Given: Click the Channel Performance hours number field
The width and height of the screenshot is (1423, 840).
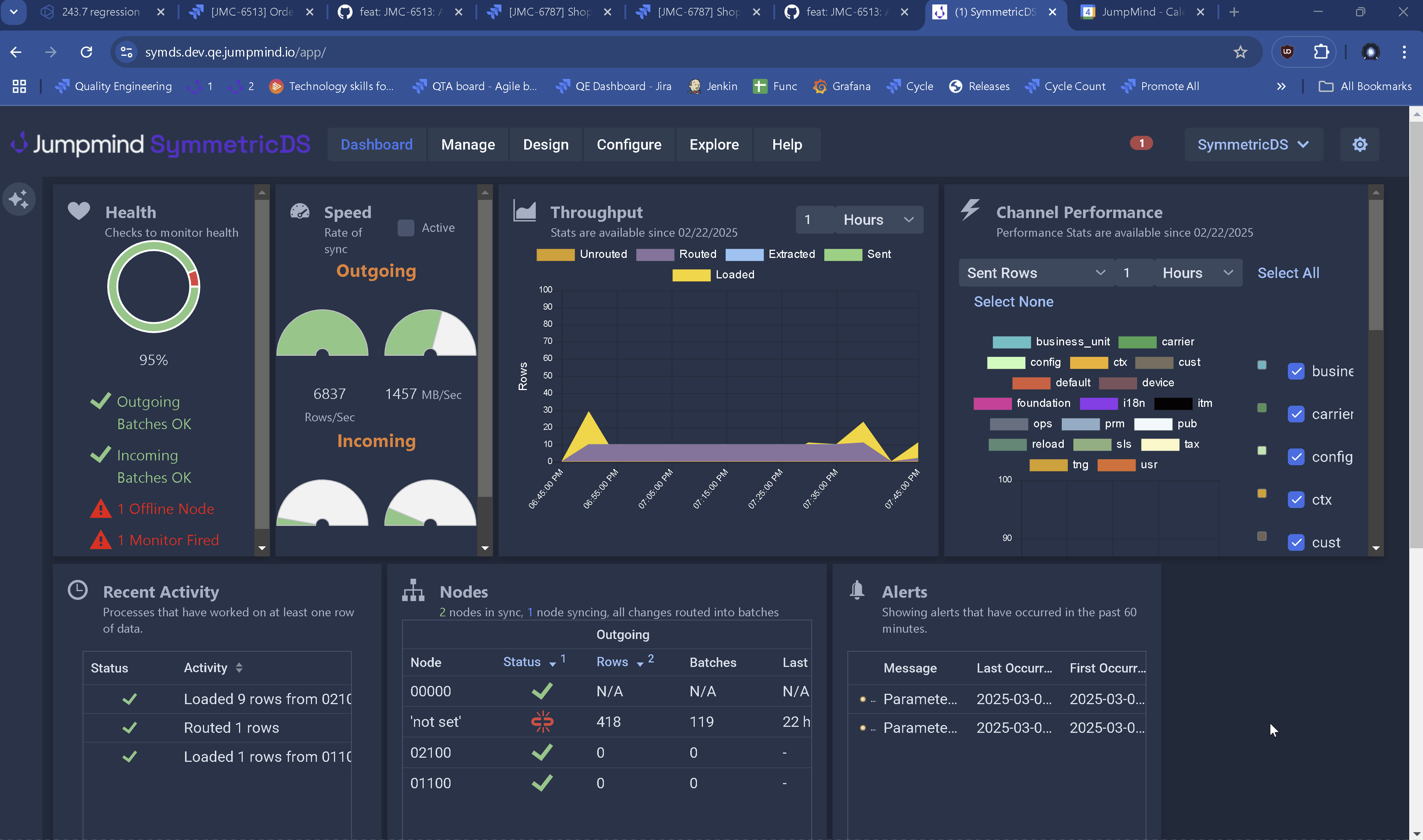Looking at the screenshot, I should (x=1134, y=273).
